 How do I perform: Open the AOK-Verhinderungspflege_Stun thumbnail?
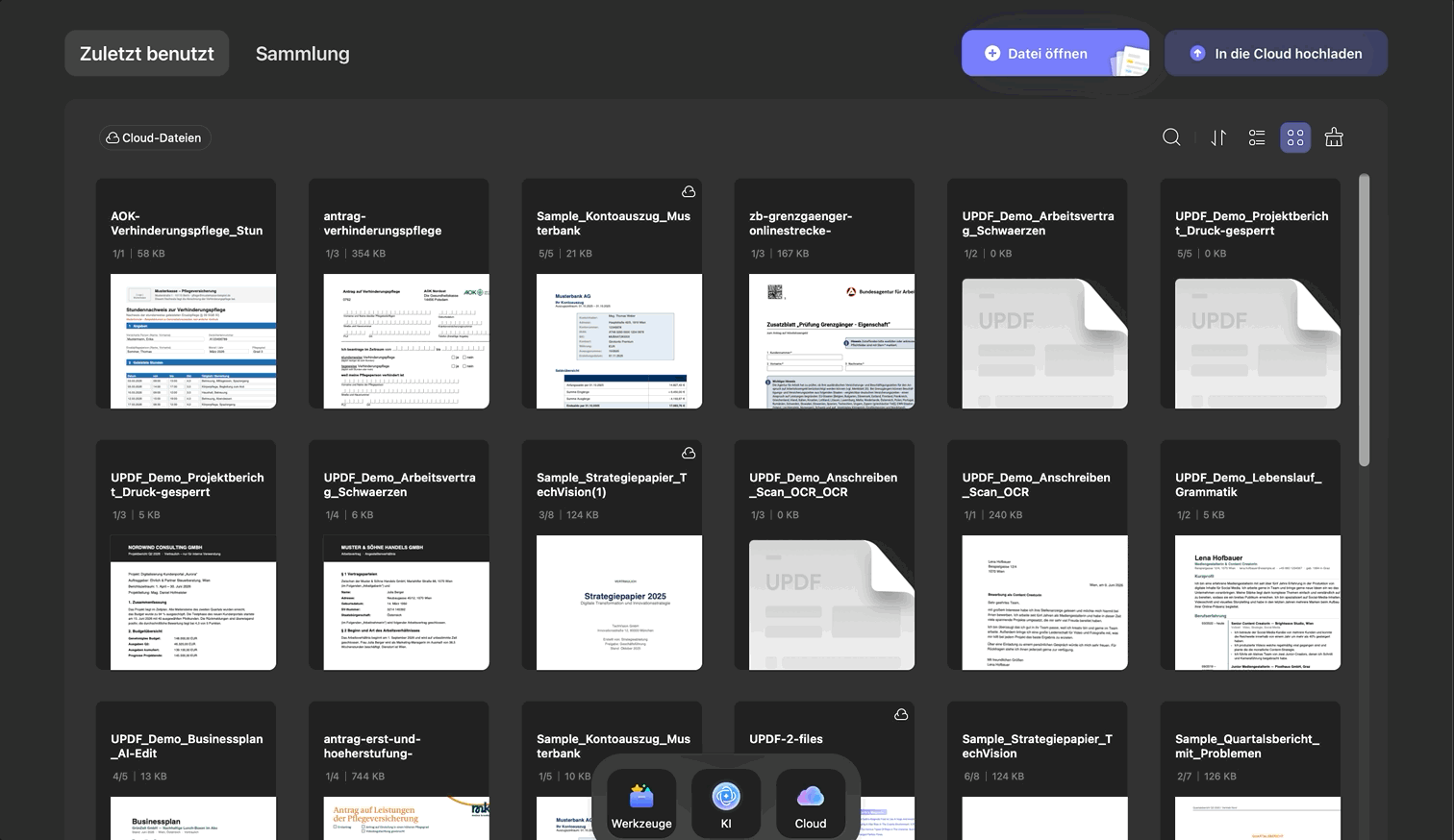tap(193, 341)
